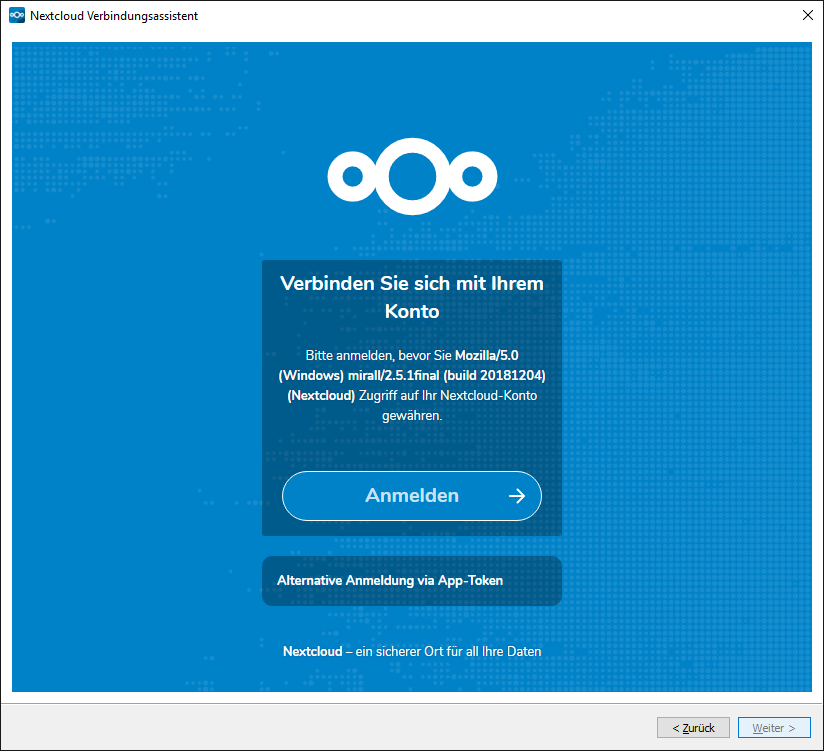Click the Anmelden login button
The height and width of the screenshot is (751, 824).
tap(411, 496)
